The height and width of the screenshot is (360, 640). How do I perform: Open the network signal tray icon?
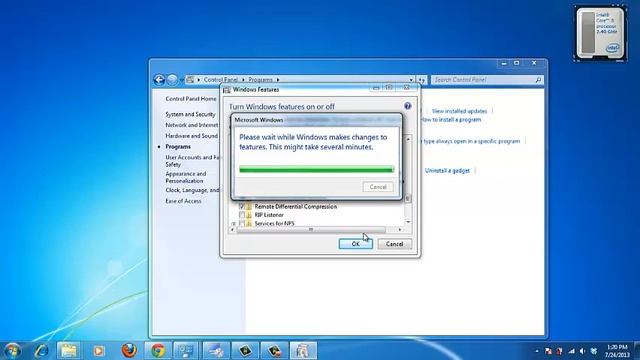click(571, 351)
